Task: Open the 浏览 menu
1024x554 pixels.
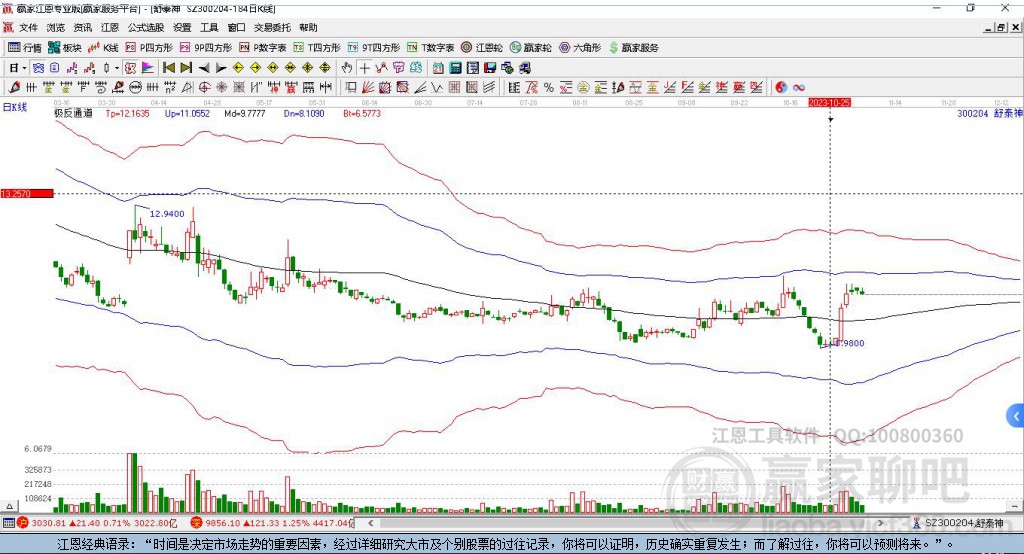Action: pyautogui.click(x=56, y=27)
